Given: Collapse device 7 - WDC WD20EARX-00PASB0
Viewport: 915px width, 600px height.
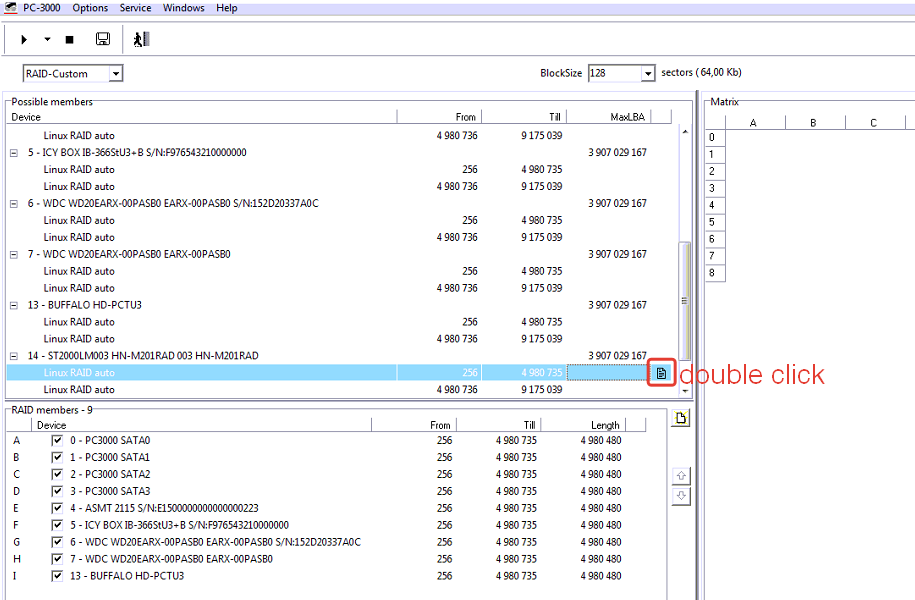Looking at the screenshot, I should point(14,254).
